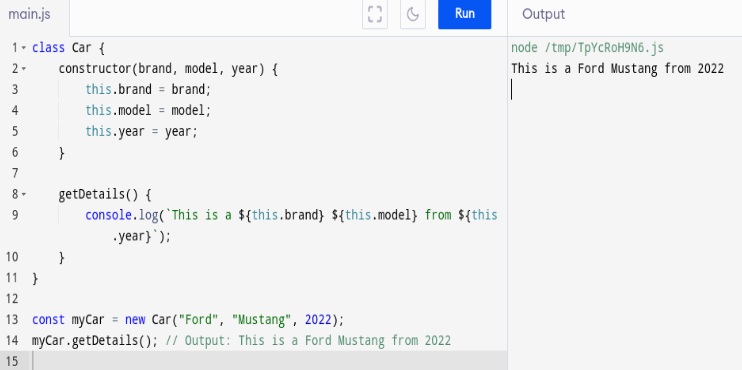Click 'constructor(brand, model, year)' on line 2
The width and height of the screenshot is (742, 370).
[161, 69]
